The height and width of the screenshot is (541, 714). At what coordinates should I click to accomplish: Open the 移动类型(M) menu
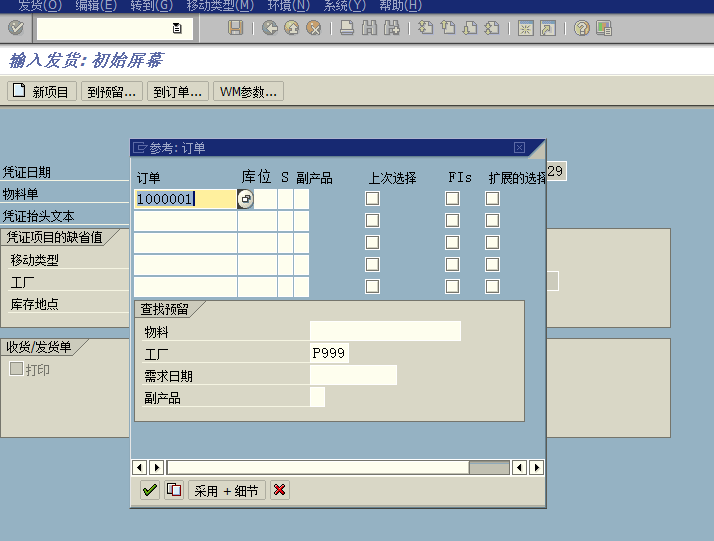click(x=220, y=5)
